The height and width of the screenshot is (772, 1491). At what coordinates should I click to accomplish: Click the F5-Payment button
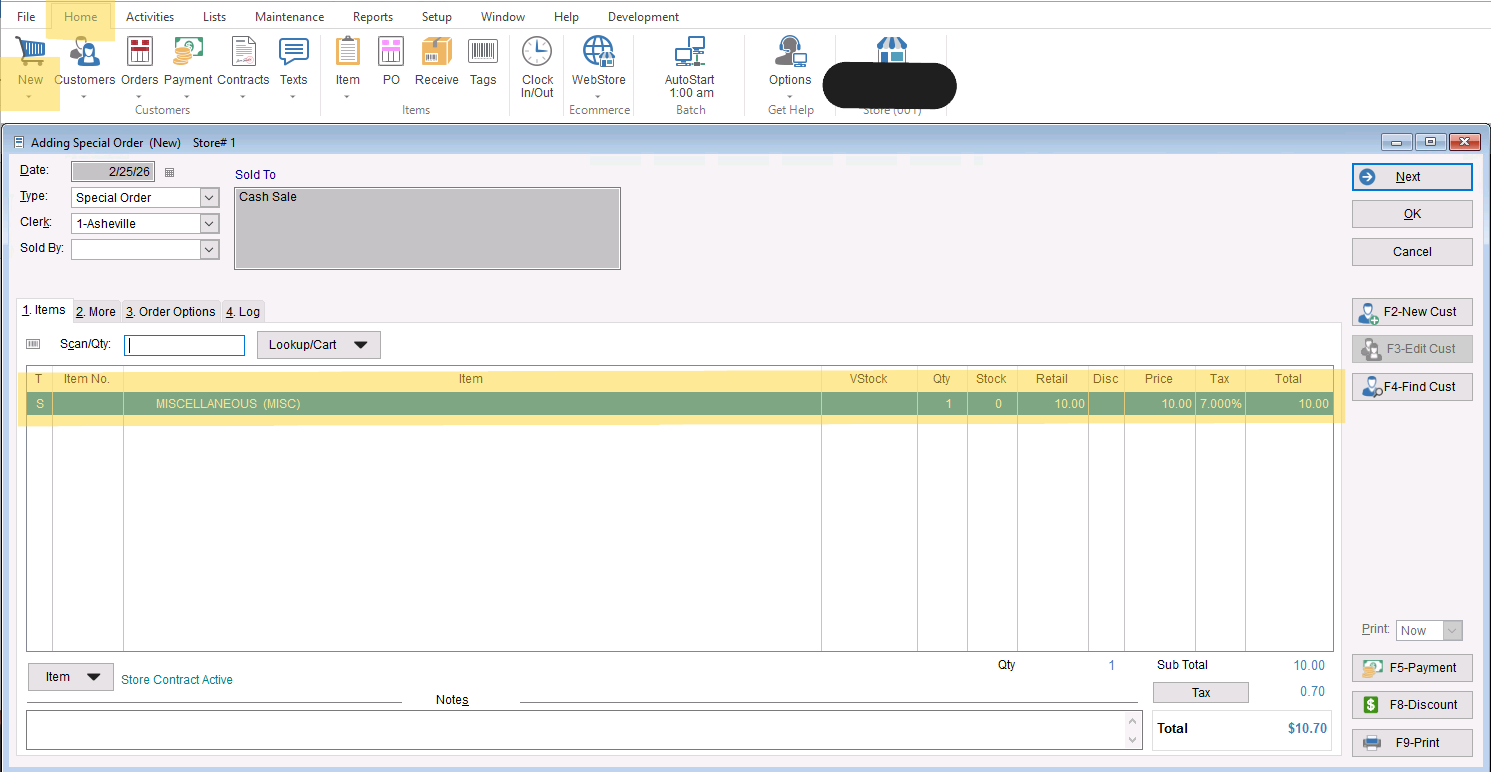(1411, 668)
